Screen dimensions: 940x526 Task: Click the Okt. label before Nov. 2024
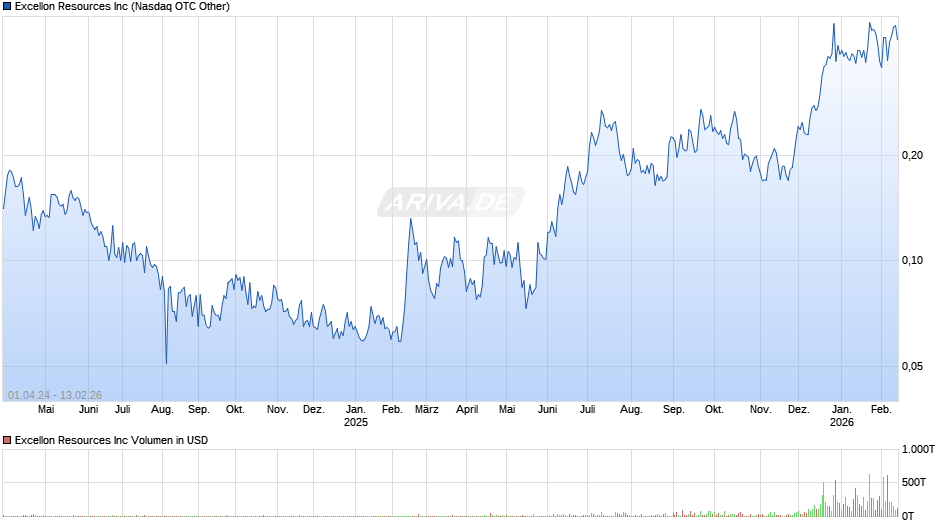(x=235, y=409)
